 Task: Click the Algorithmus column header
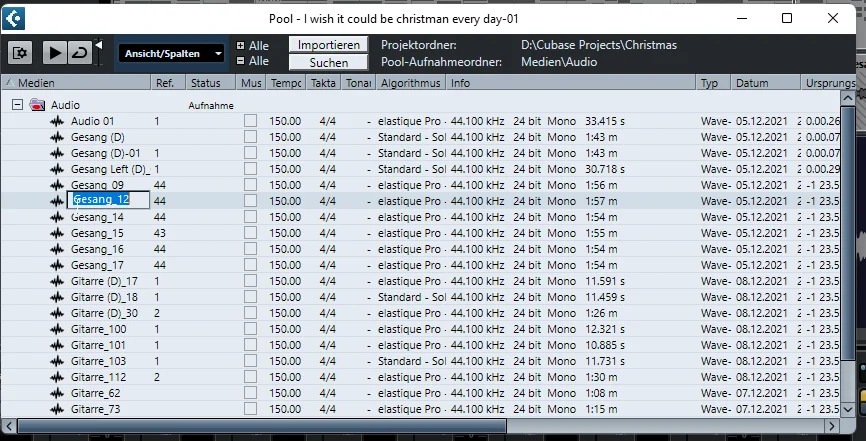(x=411, y=83)
